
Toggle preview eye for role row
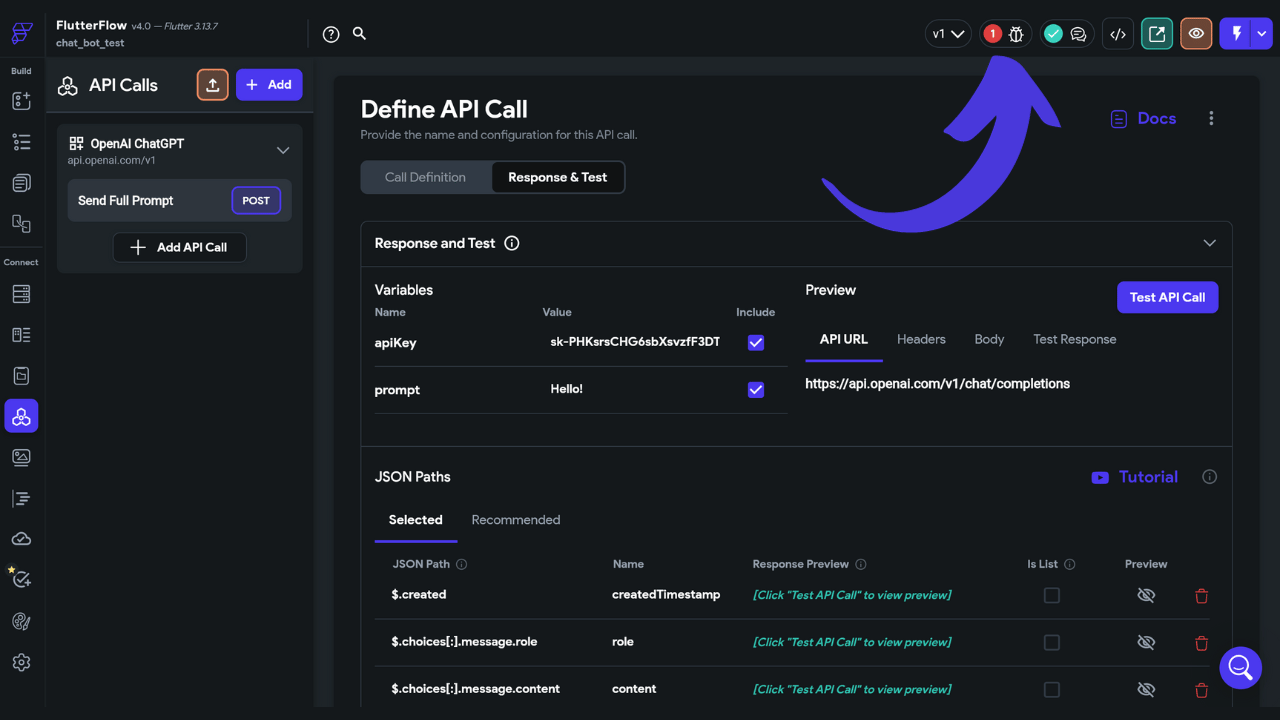coord(1146,642)
